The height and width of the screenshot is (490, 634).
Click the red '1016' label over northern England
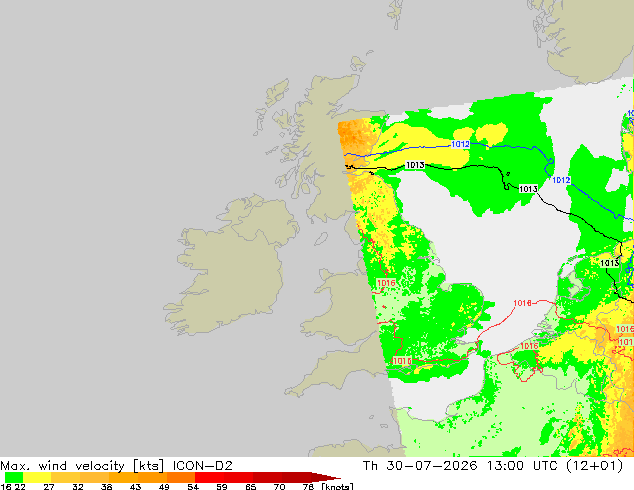pos(386,283)
